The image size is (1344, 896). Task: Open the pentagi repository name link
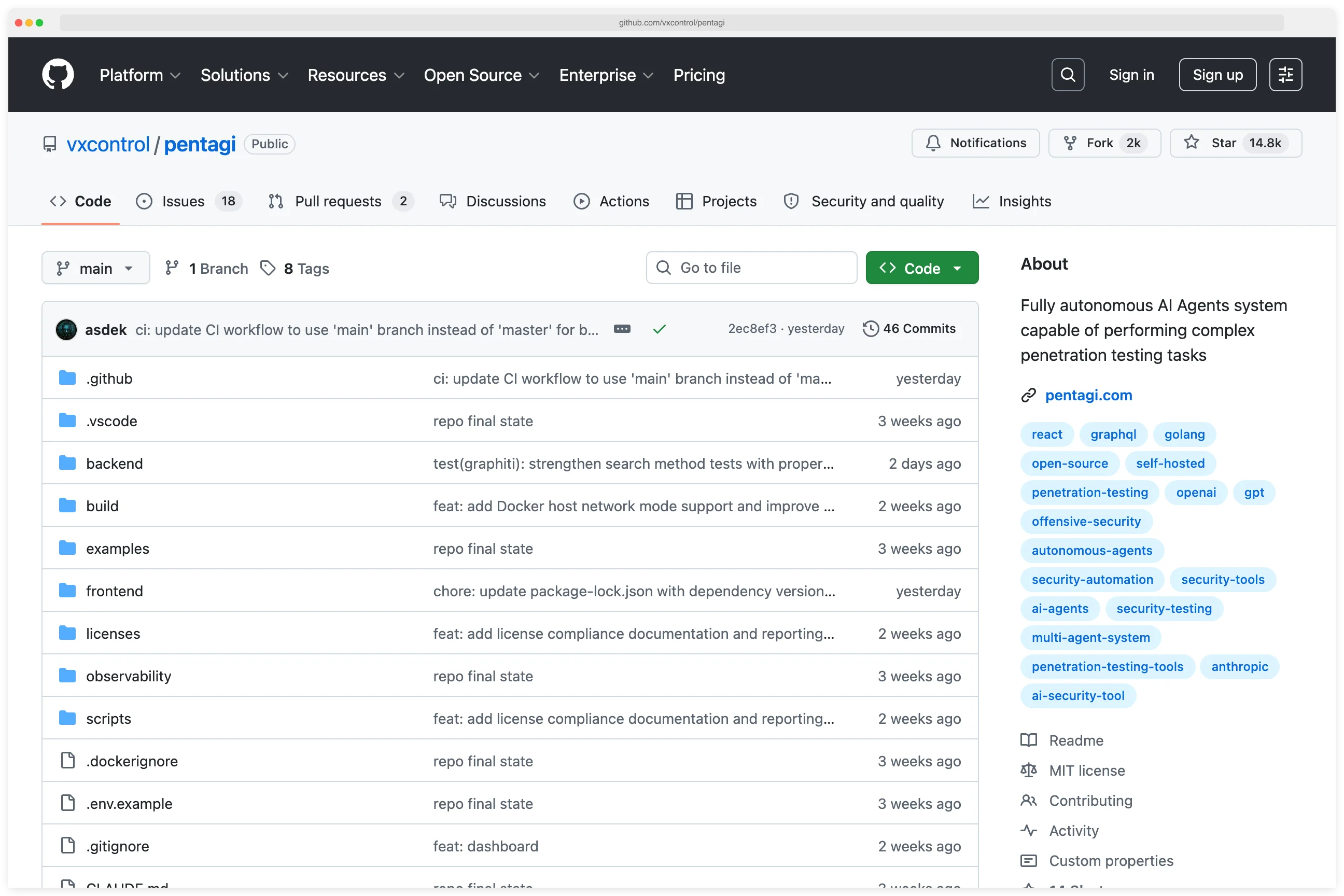tap(200, 144)
